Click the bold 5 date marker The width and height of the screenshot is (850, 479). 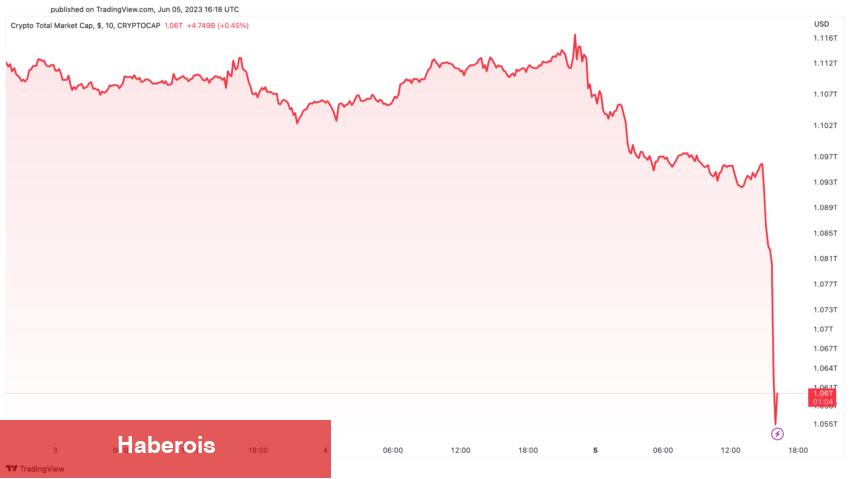click(595, 450)
